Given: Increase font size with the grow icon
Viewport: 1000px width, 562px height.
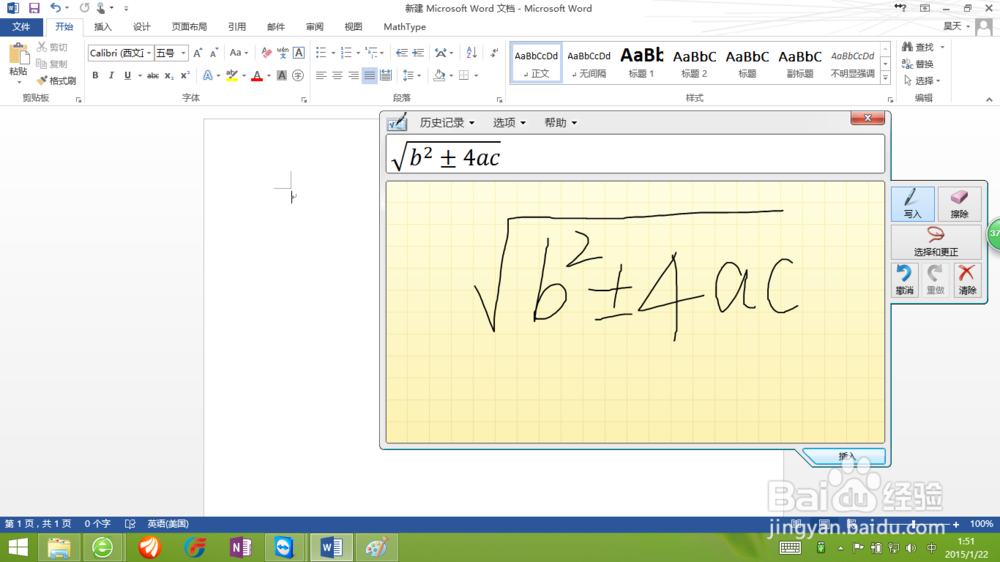Looking at the screenshot, I should (x=198, y=53).
